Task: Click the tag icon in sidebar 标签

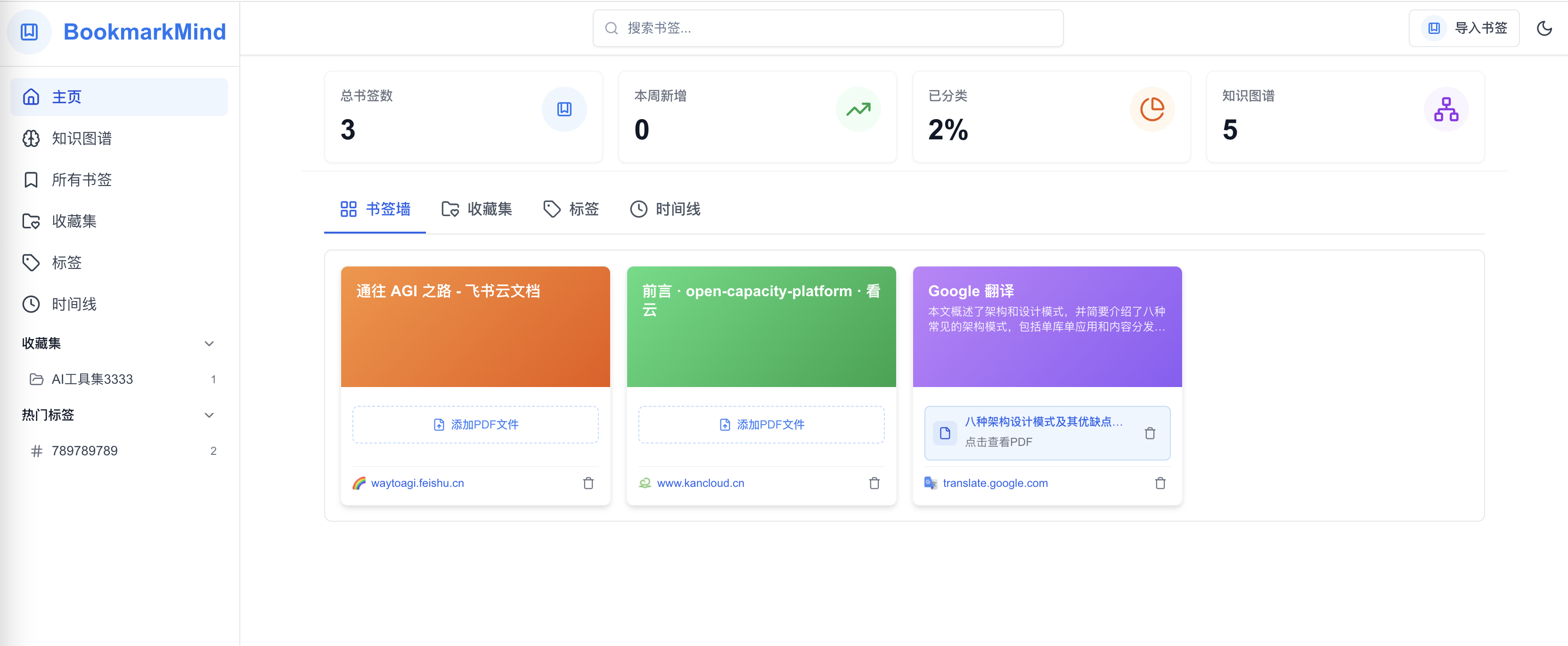Action: (x=31, y=262)
